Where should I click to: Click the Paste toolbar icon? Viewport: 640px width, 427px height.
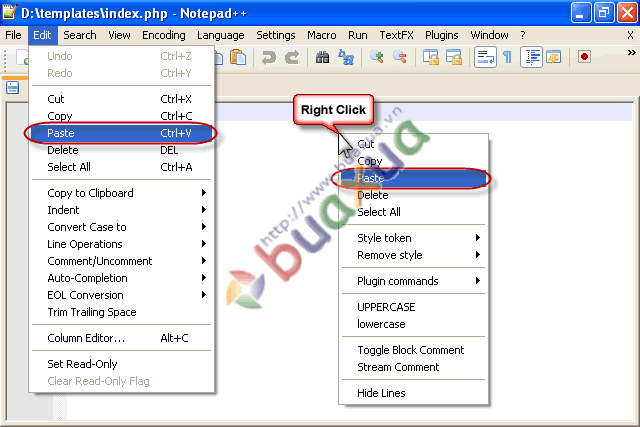(238, 57)
